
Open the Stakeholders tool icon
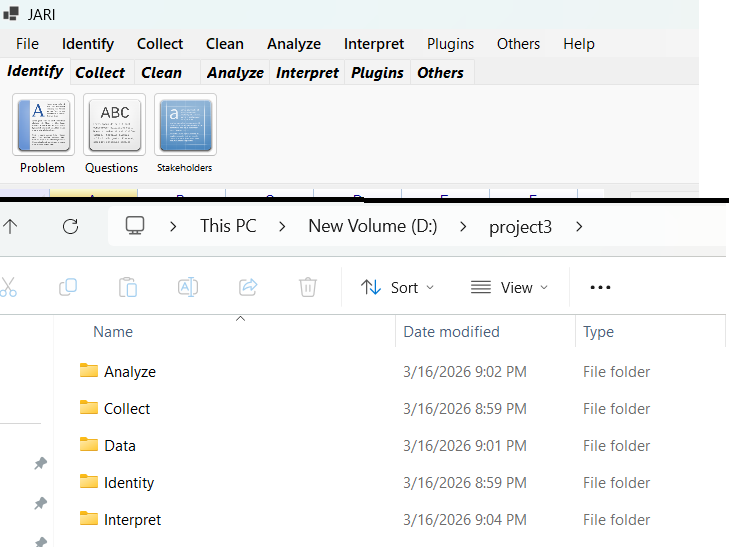click(x=185, y=125)
